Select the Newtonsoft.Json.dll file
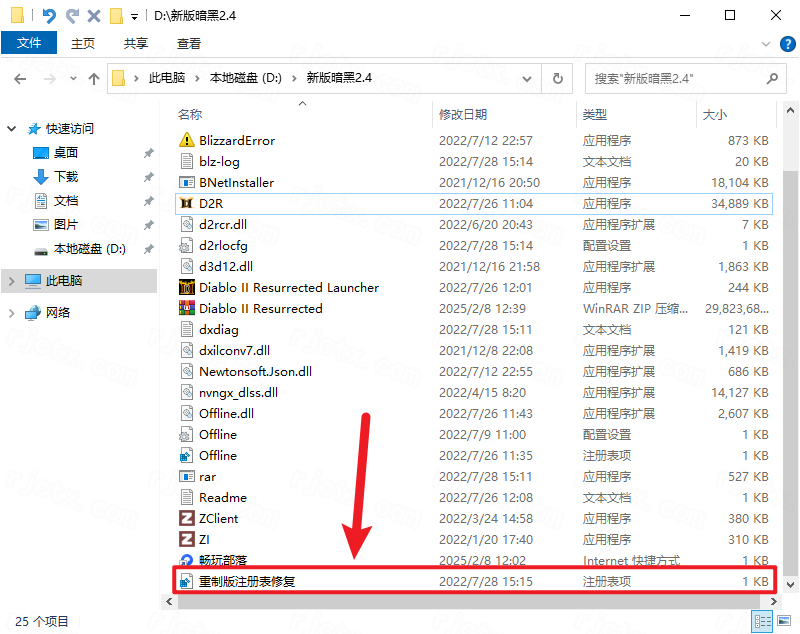Viewport: 800px width, 634px height. coord(255,371)
